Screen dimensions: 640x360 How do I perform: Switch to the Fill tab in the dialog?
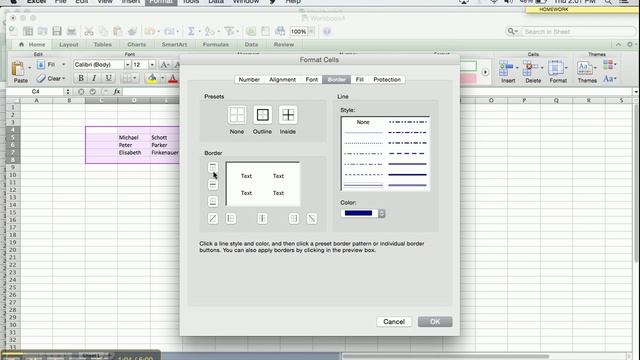[x=359, y=80]
